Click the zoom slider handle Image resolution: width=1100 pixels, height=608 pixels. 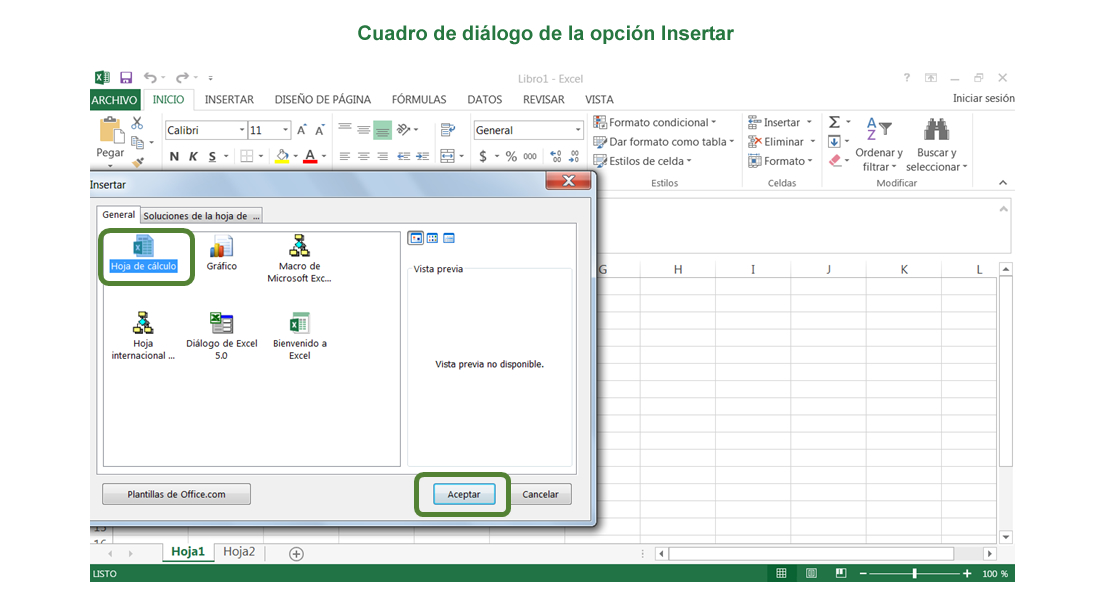(x=915, y=574)
